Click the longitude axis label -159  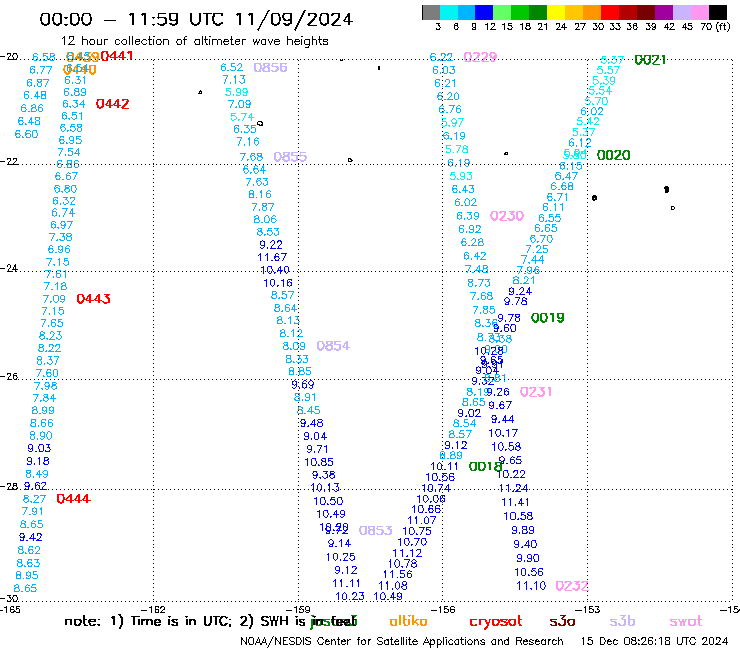coord(298,609)
